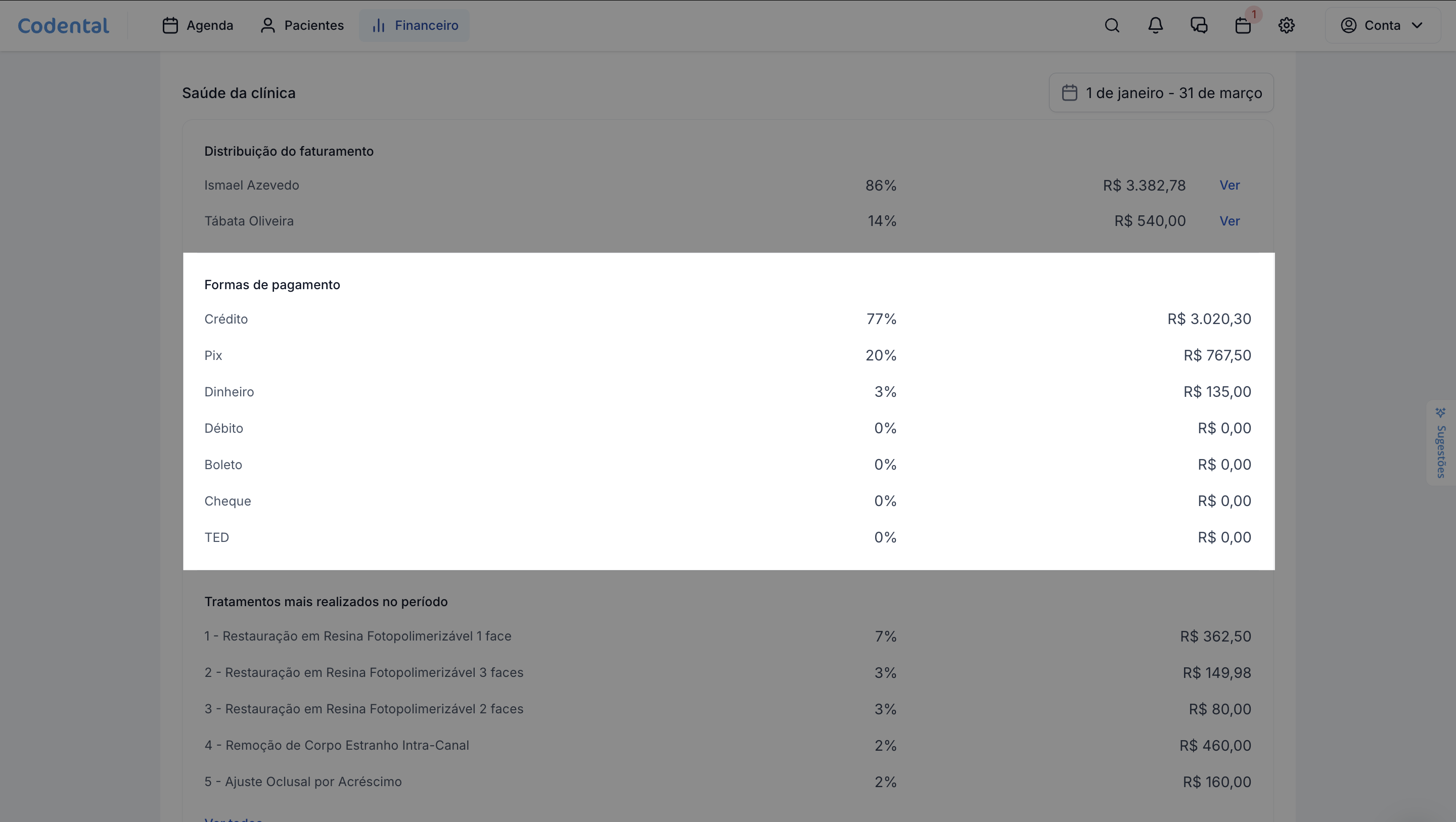The width and height of the screenshot is (1456, 822).
Task: Click the Crédito payment row
Action: coord(727,319)
